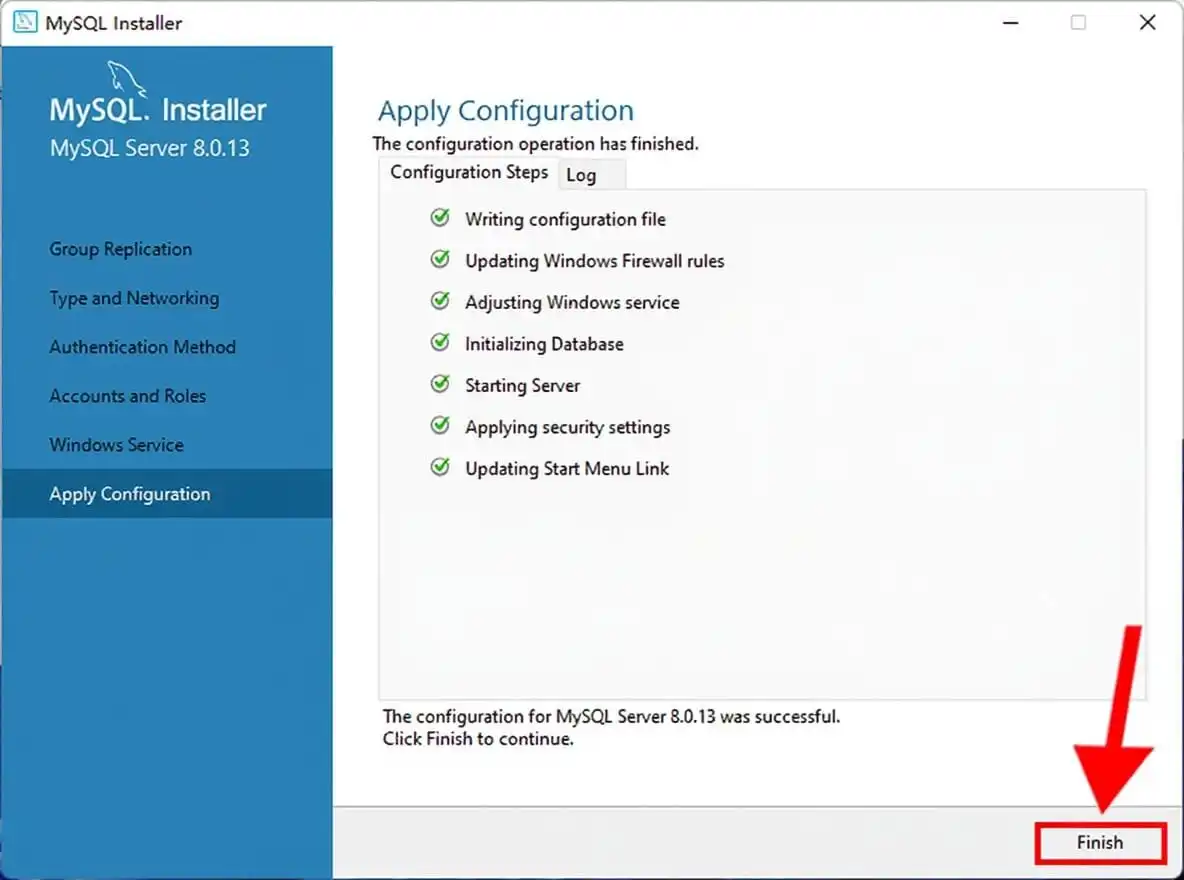Open Group Replication sidebar step
Image resolution: width=1184 pixels, height=880 pixels.
[121, 249]
